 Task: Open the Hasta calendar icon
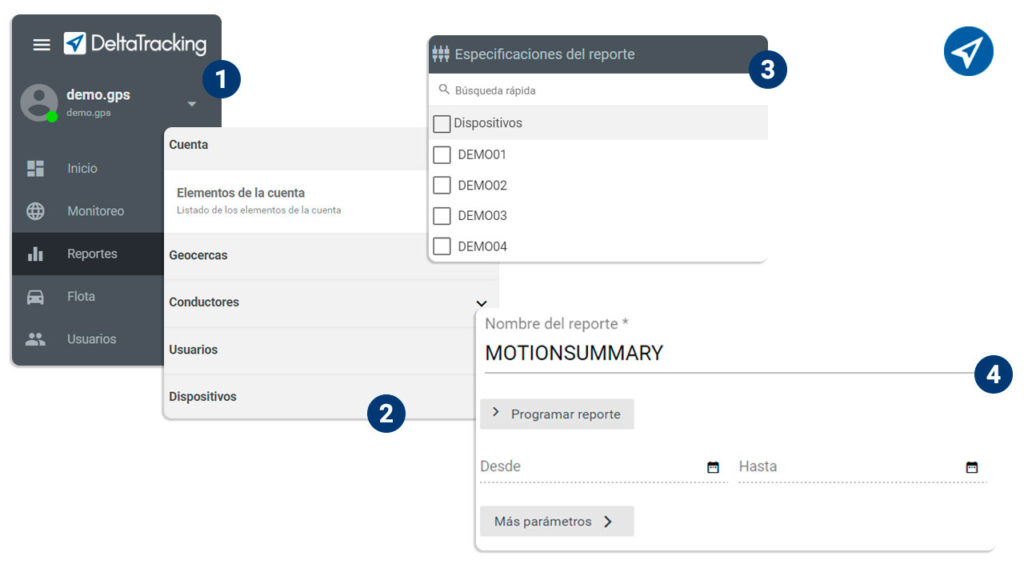coord(972,467)
